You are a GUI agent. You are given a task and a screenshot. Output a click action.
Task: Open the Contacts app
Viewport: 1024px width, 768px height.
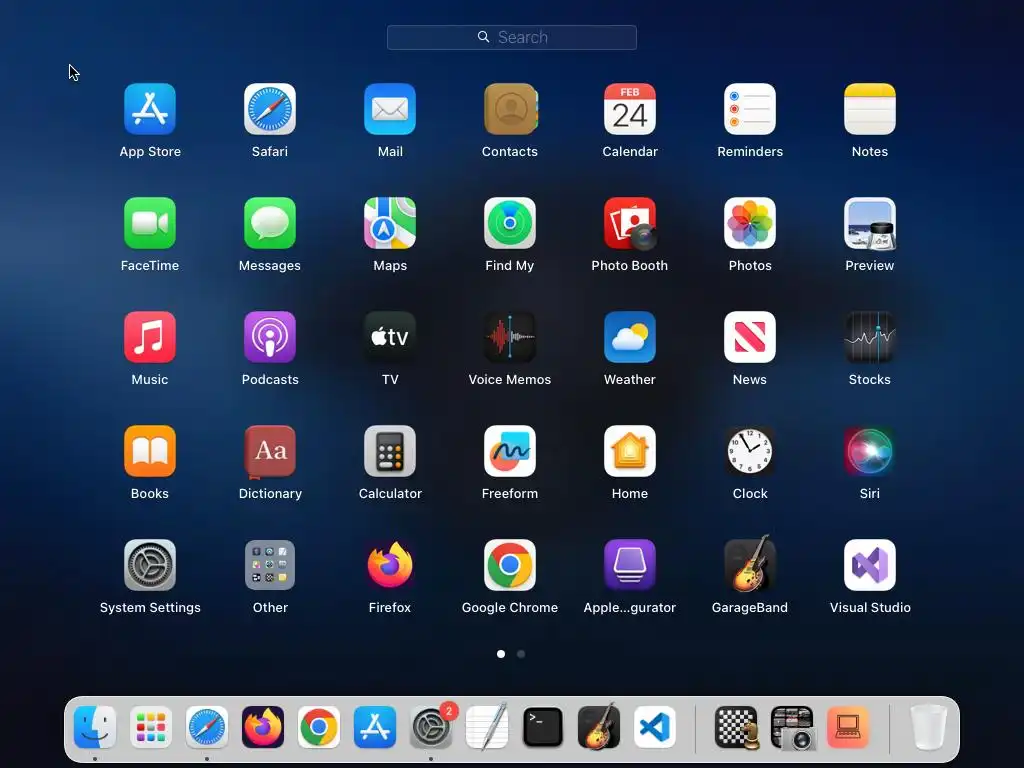point(510,109)
